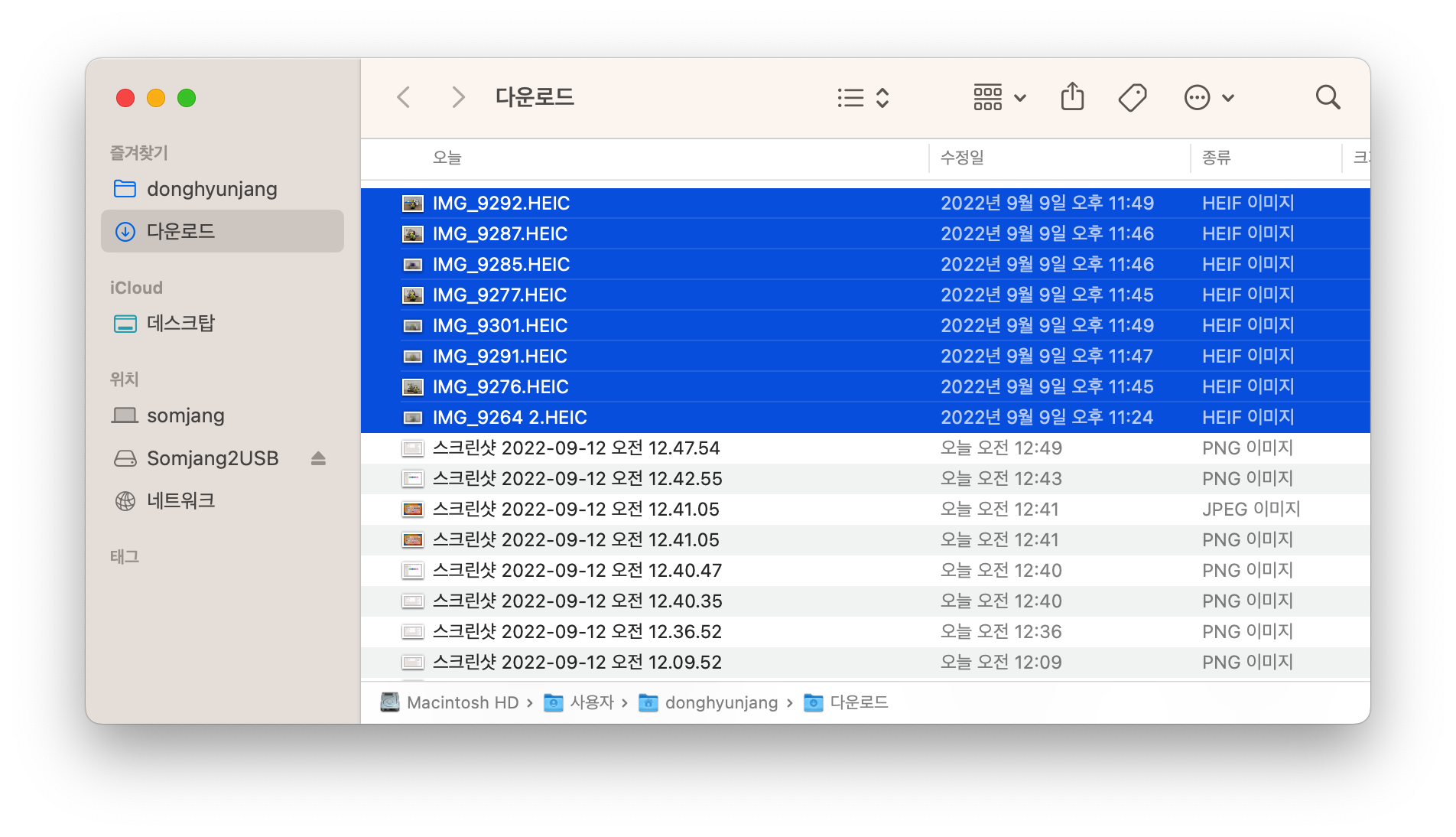The width and height of the screenshot is (1456, 837).
Task: Click the Search magnifier icon
Action: pos(1328,97)
